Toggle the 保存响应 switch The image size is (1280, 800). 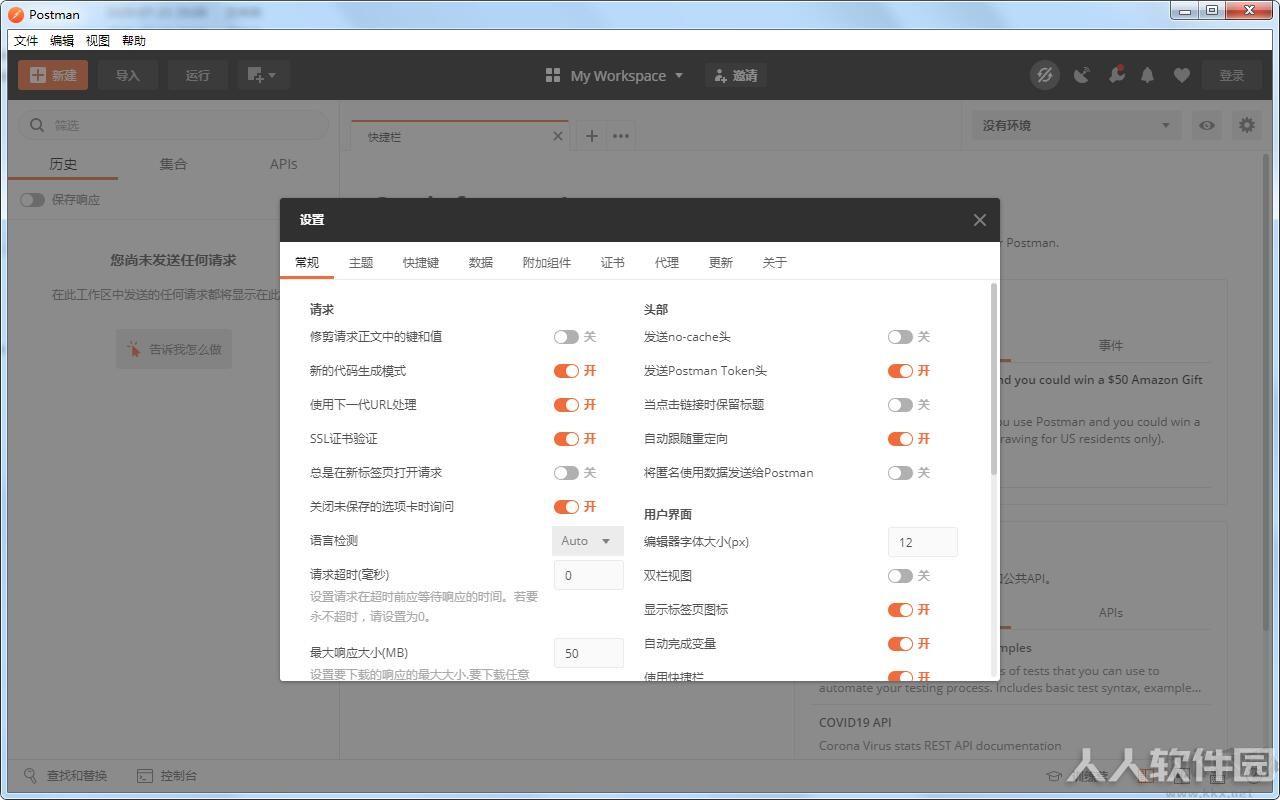[x=32, y=199]
